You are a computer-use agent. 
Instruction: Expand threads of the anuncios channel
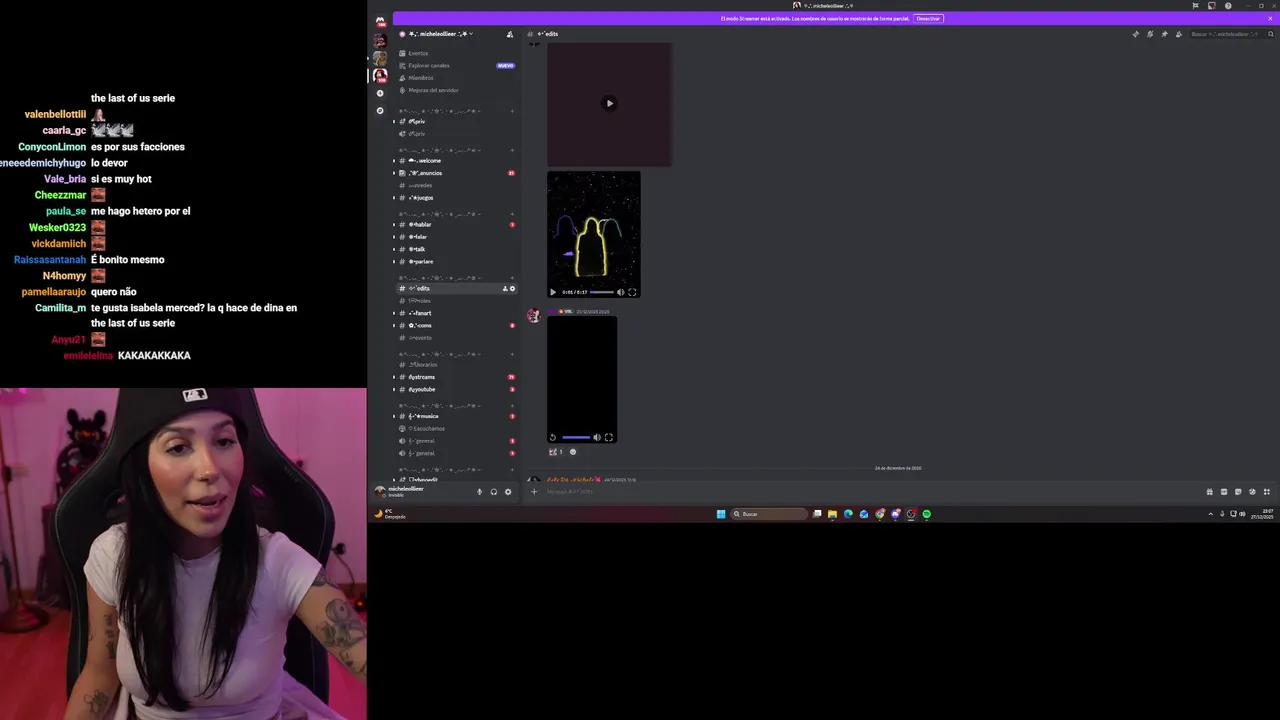pos(393,173)
